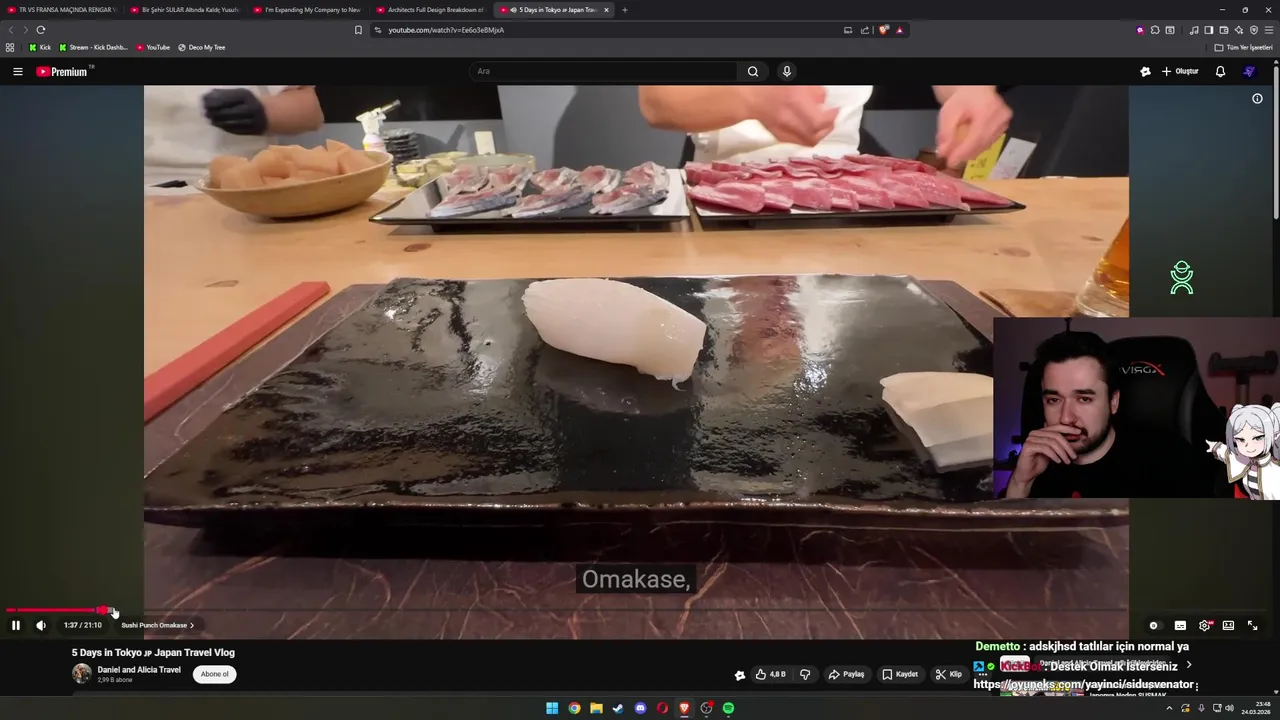The image size is (1280, 720).
Task: Open the YouTube bookmark
Action: click(153, 47)
